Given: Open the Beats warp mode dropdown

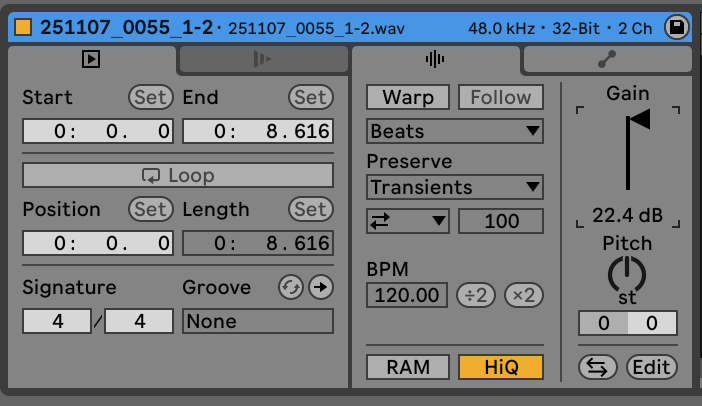Looking at the screenshot, I should [454, 131].
